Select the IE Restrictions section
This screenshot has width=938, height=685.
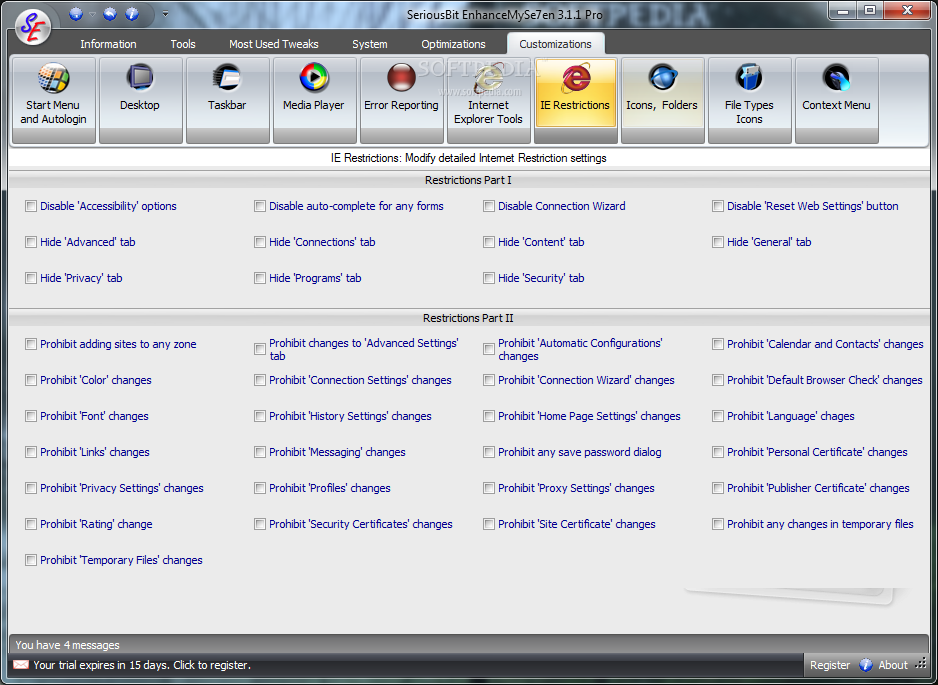tap(575, 101)
